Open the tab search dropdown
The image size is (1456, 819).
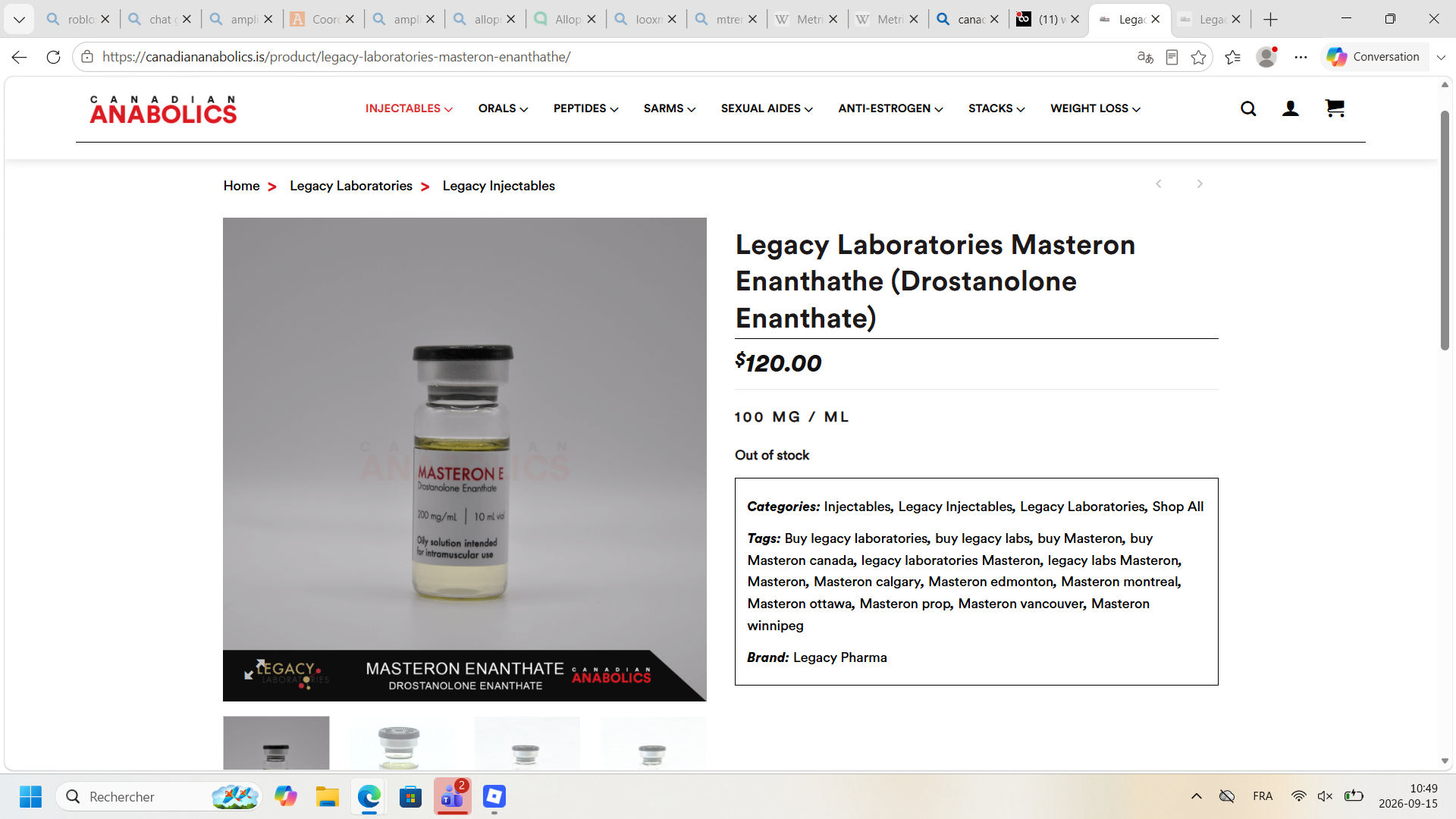(x=19, y=20)
